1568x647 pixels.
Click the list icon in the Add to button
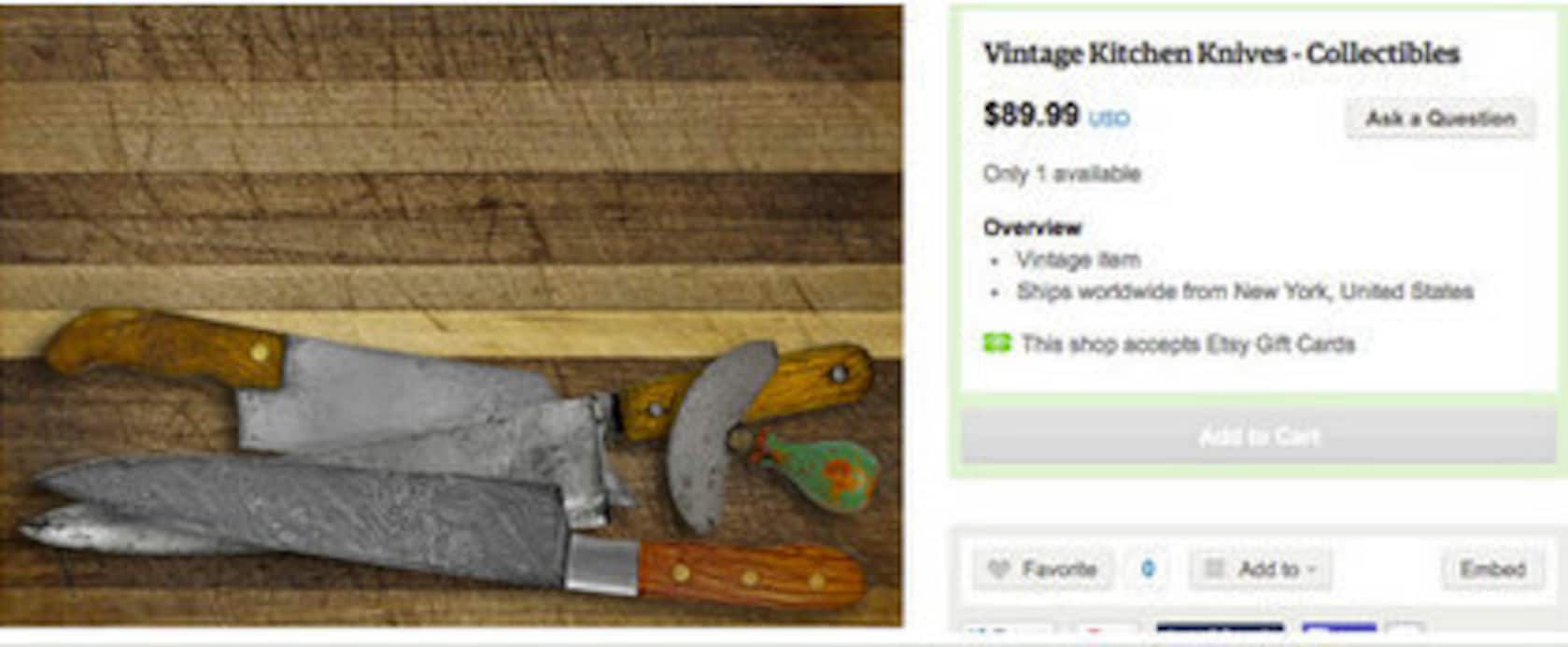click(x=1213, y=569)
